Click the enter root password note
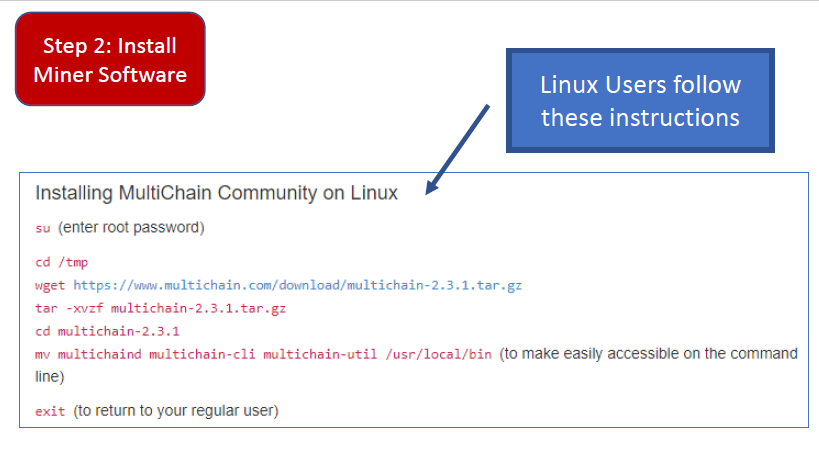819x453 pixels. coord(131,228)
